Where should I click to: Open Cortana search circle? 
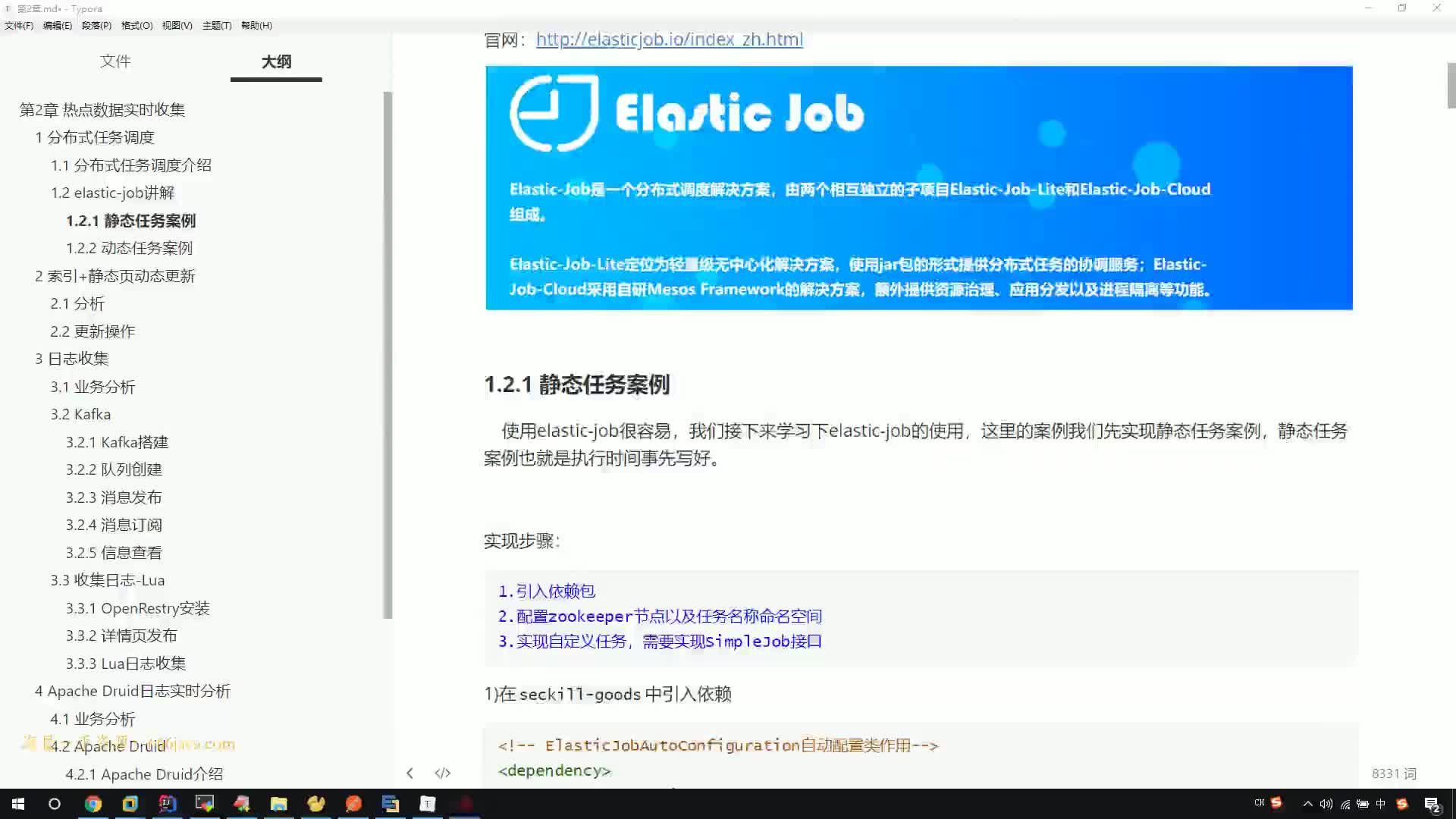[x=55, y=804]
